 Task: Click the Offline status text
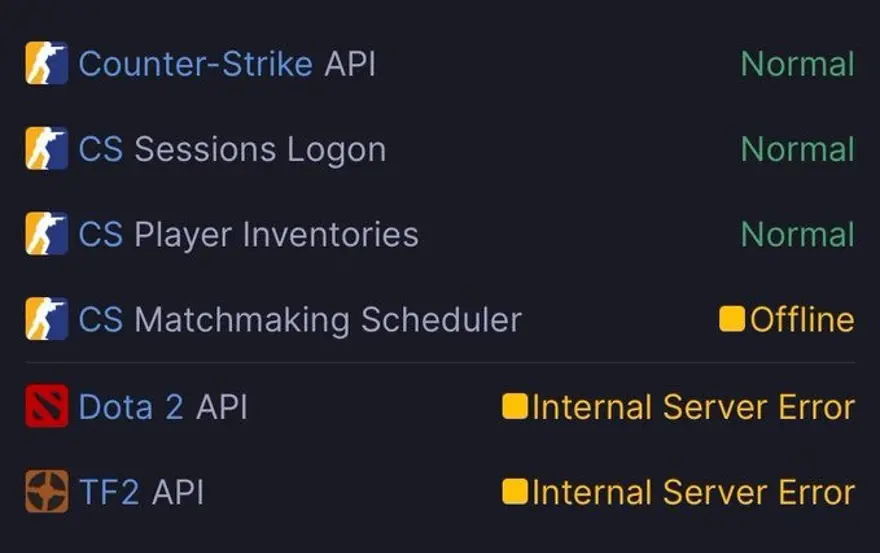tap(802, 320)
